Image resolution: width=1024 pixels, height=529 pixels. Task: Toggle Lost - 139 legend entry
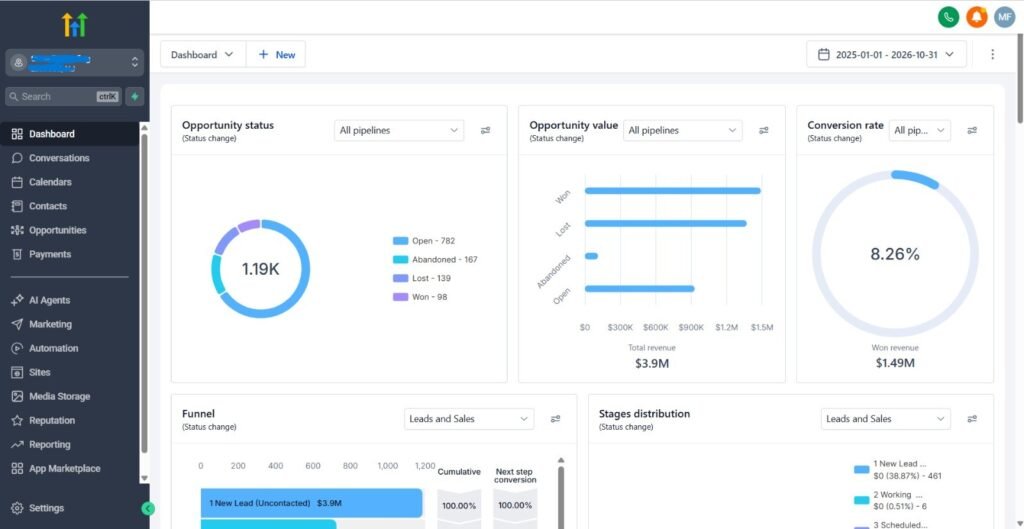422,278
